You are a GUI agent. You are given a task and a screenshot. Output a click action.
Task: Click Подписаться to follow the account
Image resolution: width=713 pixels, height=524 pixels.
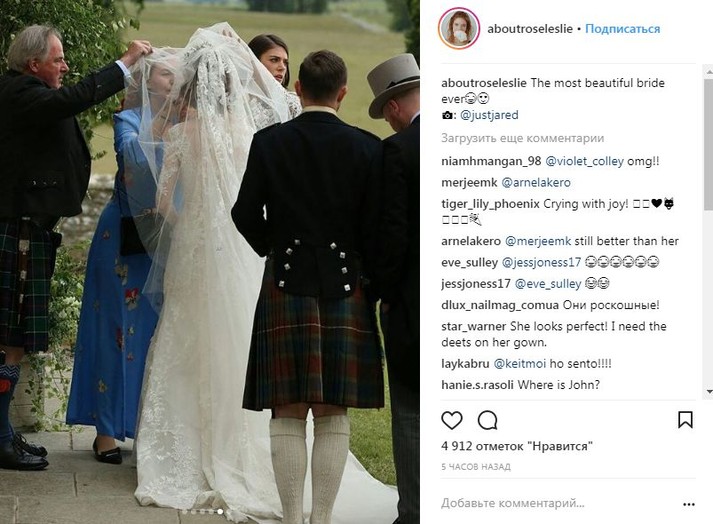click(623, 29)
